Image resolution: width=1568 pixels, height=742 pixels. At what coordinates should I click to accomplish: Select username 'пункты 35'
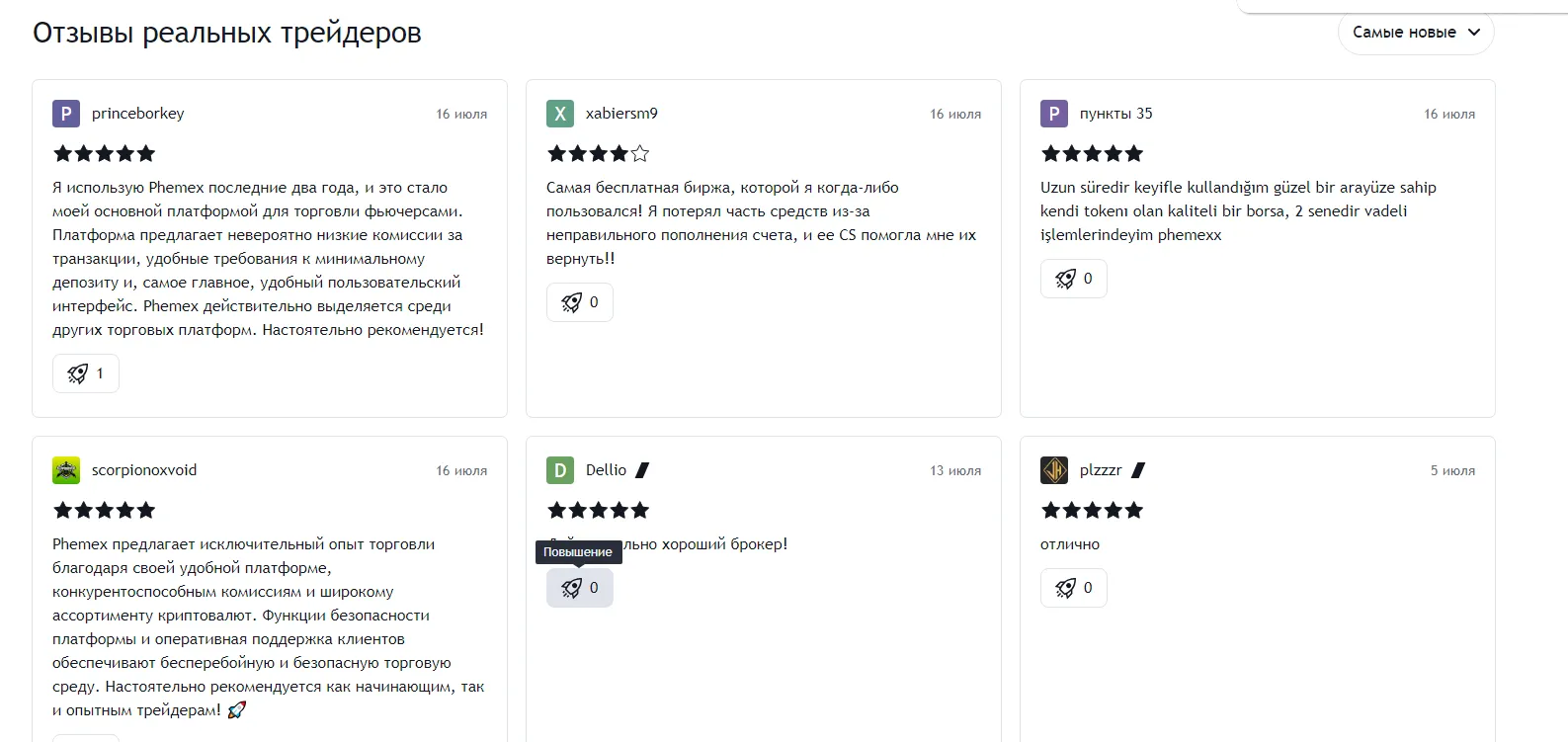(x=1115, y=114)
